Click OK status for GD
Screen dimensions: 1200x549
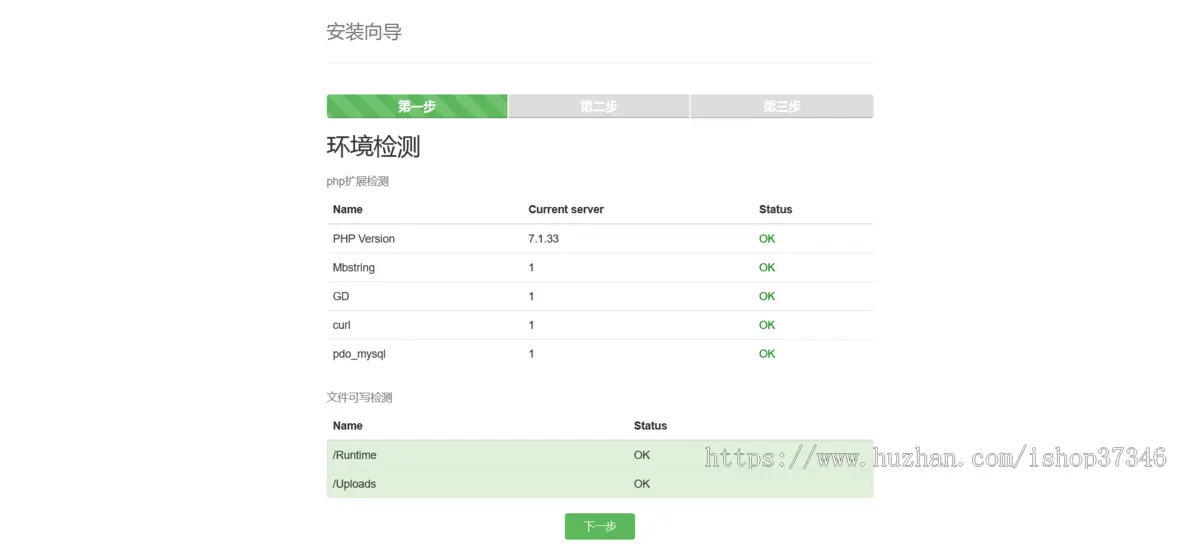(x=767, y=296)
